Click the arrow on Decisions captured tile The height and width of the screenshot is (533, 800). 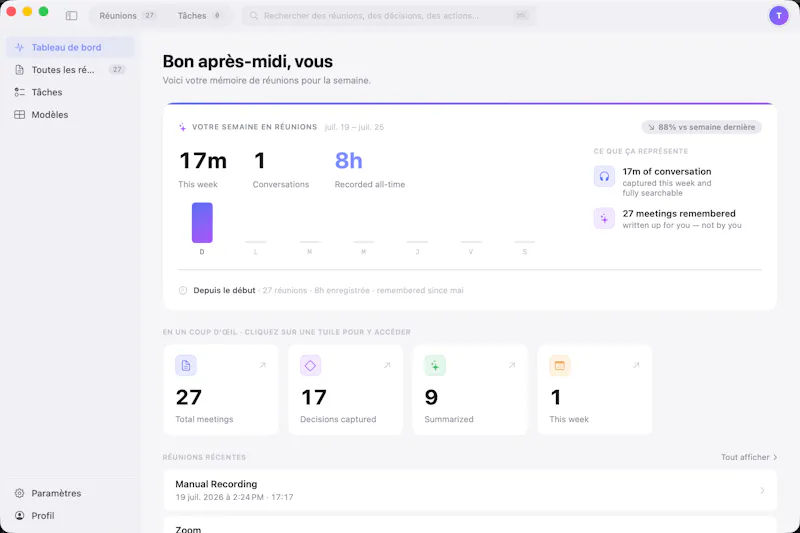click(x=387, y=365)
